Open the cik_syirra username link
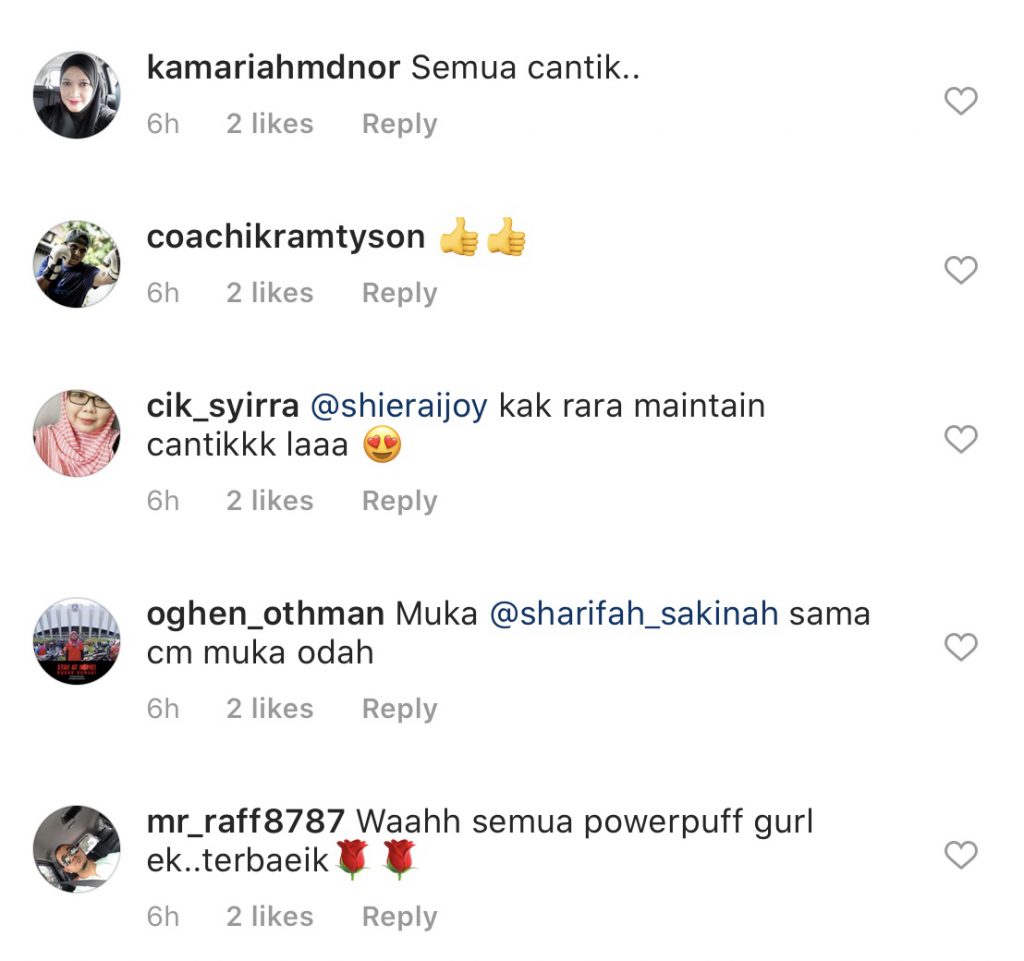Image resolution: width=1024 pixels, height=961 pixels. (223, 407)
